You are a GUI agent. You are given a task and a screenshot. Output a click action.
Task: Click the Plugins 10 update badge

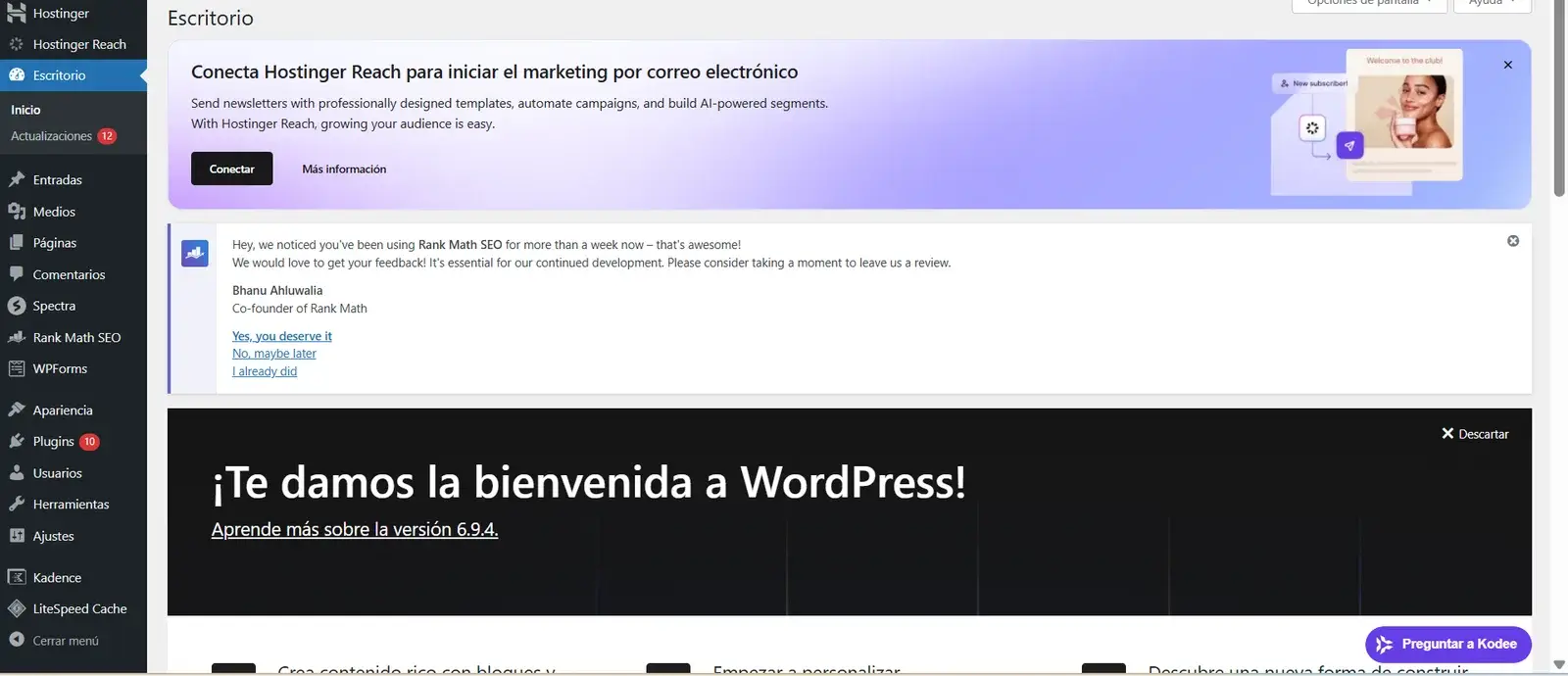(x=89, y=441)
